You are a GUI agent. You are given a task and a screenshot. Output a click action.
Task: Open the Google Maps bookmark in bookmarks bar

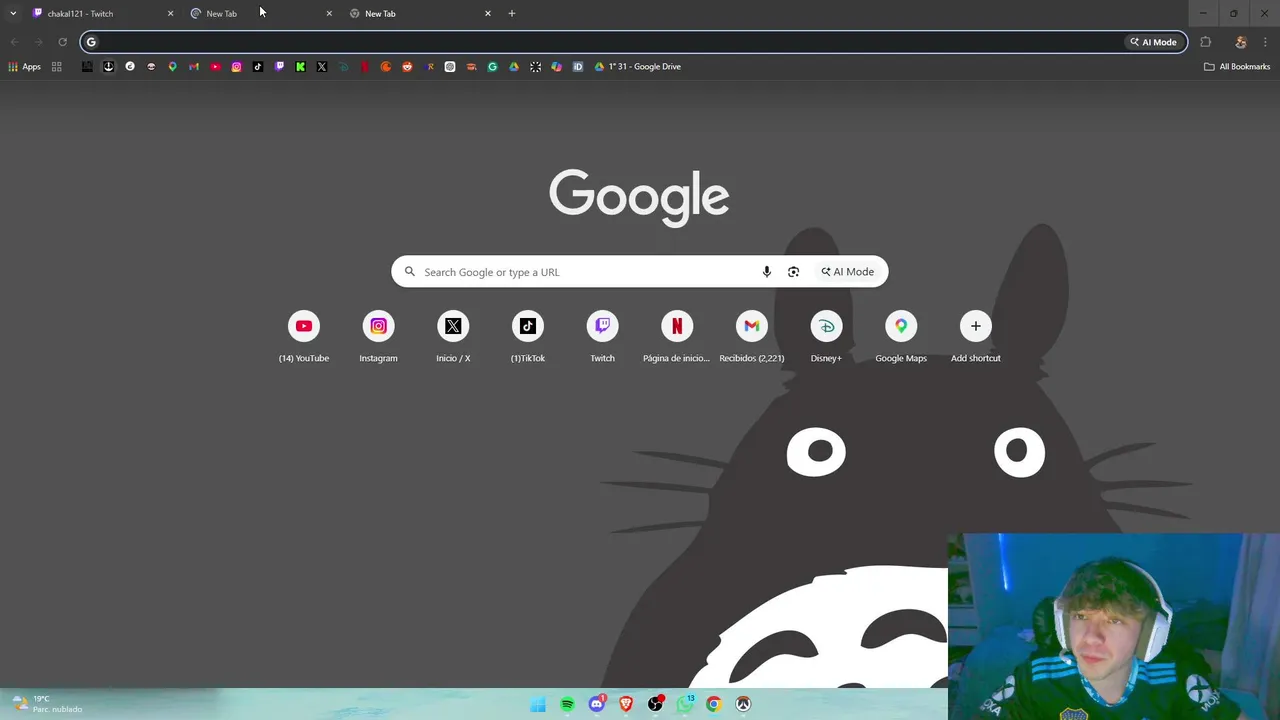point(172,67)
